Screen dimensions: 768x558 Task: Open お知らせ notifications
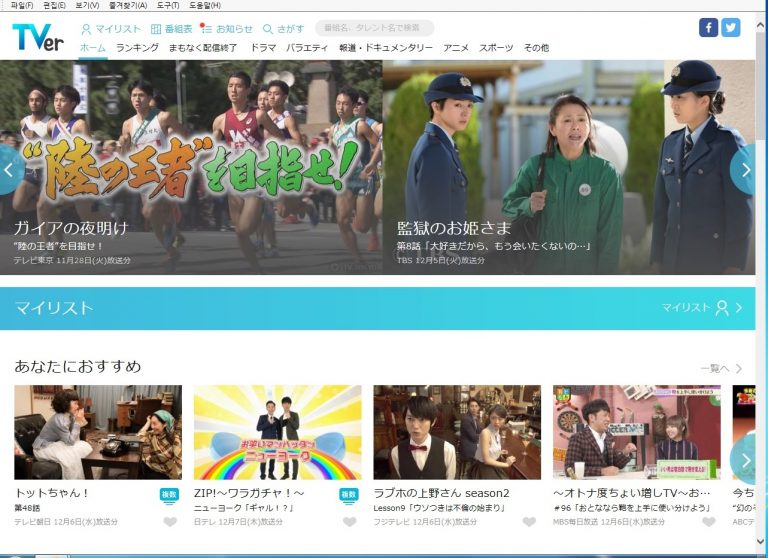coord(226,29)
